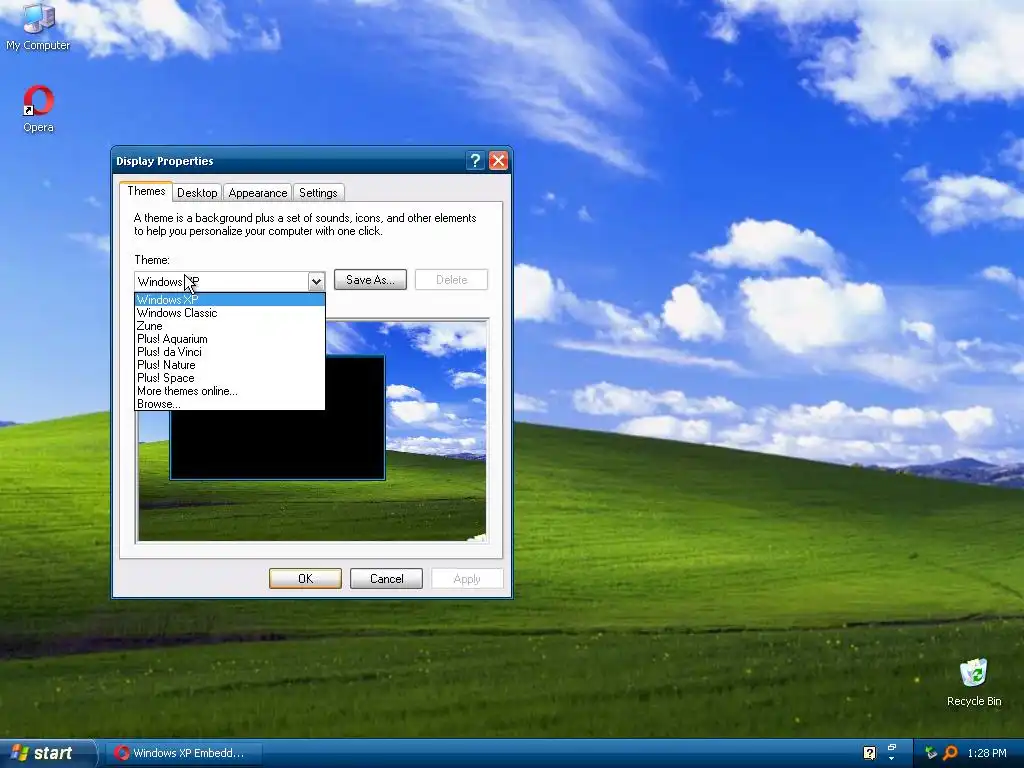
Task: Close the Display Properties dialog
Action: click(498, 161)
